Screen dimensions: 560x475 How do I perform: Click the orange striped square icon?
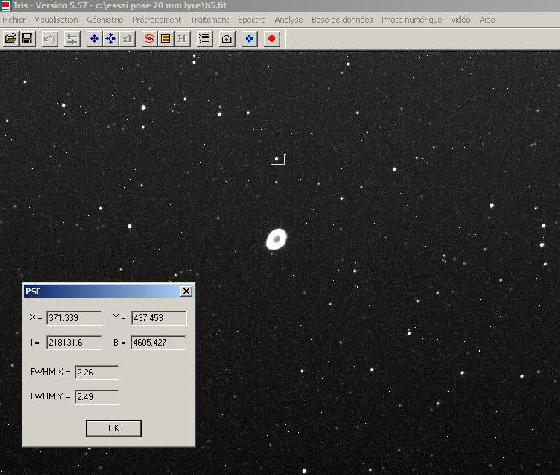click(166, 39)
